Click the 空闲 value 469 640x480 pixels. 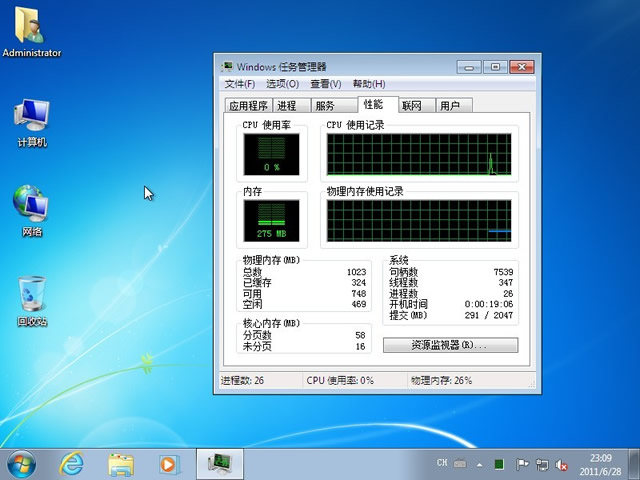[x=358, y=304]
